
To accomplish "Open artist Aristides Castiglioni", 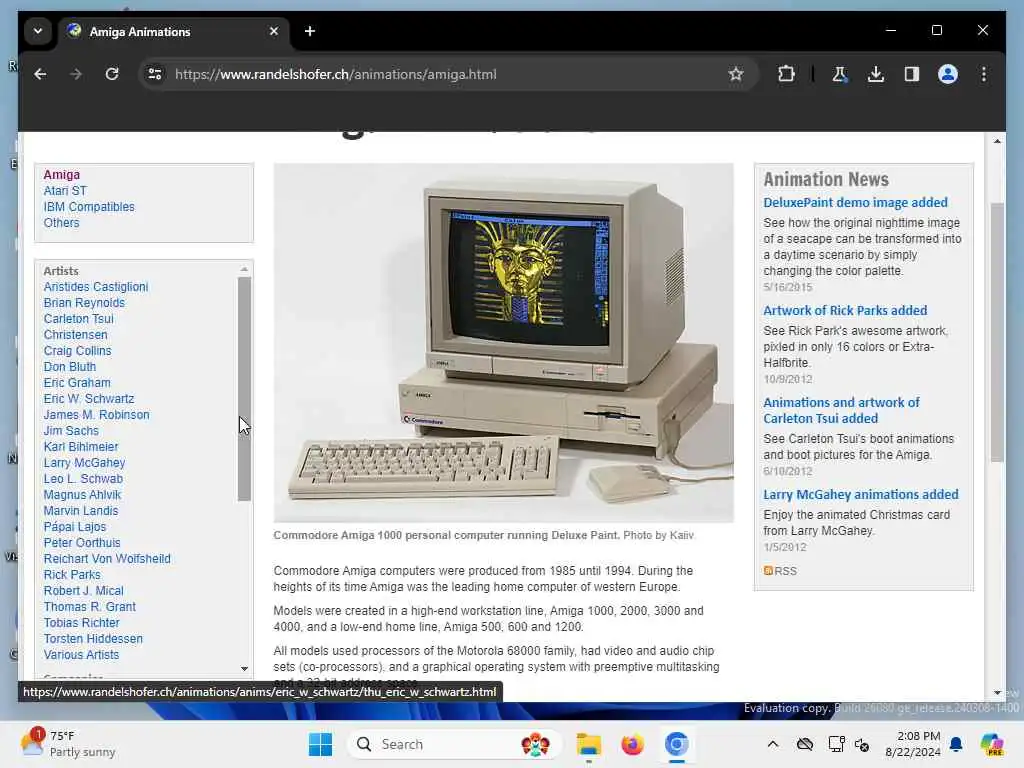I will tap(95, 287).
